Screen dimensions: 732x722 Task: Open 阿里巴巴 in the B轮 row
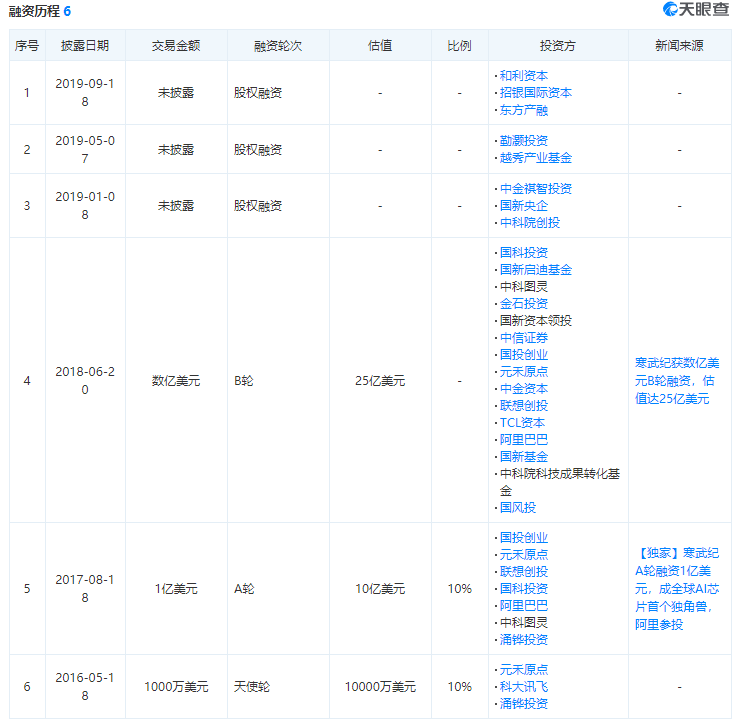[523, 439]
